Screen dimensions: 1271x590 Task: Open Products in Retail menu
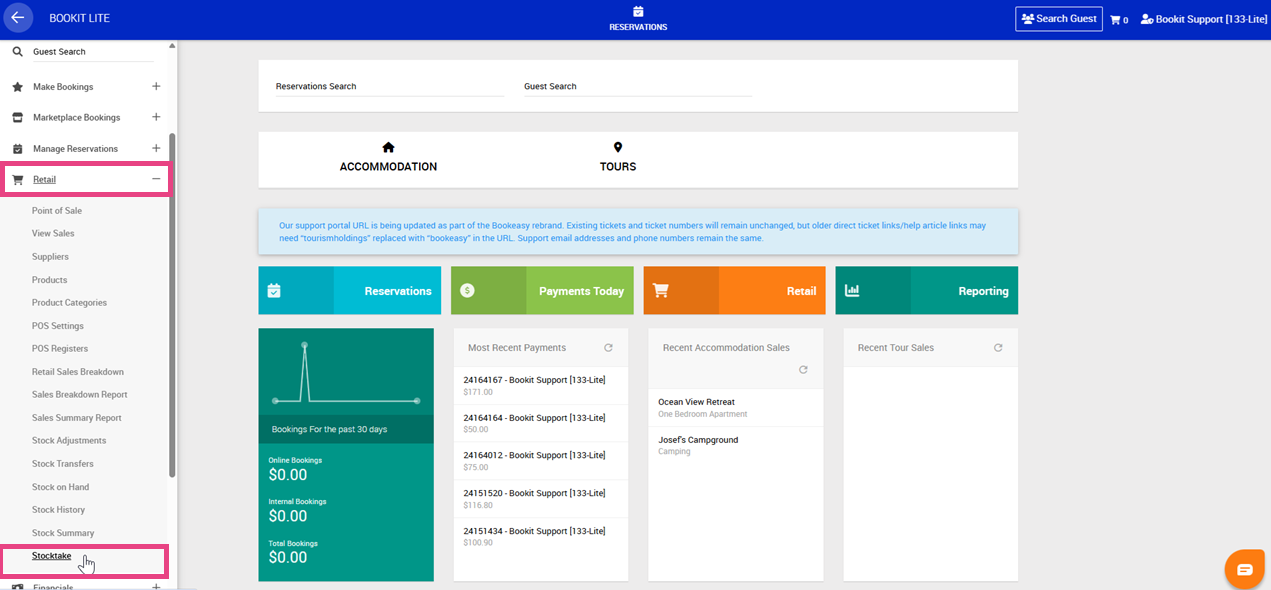(50, 280)
